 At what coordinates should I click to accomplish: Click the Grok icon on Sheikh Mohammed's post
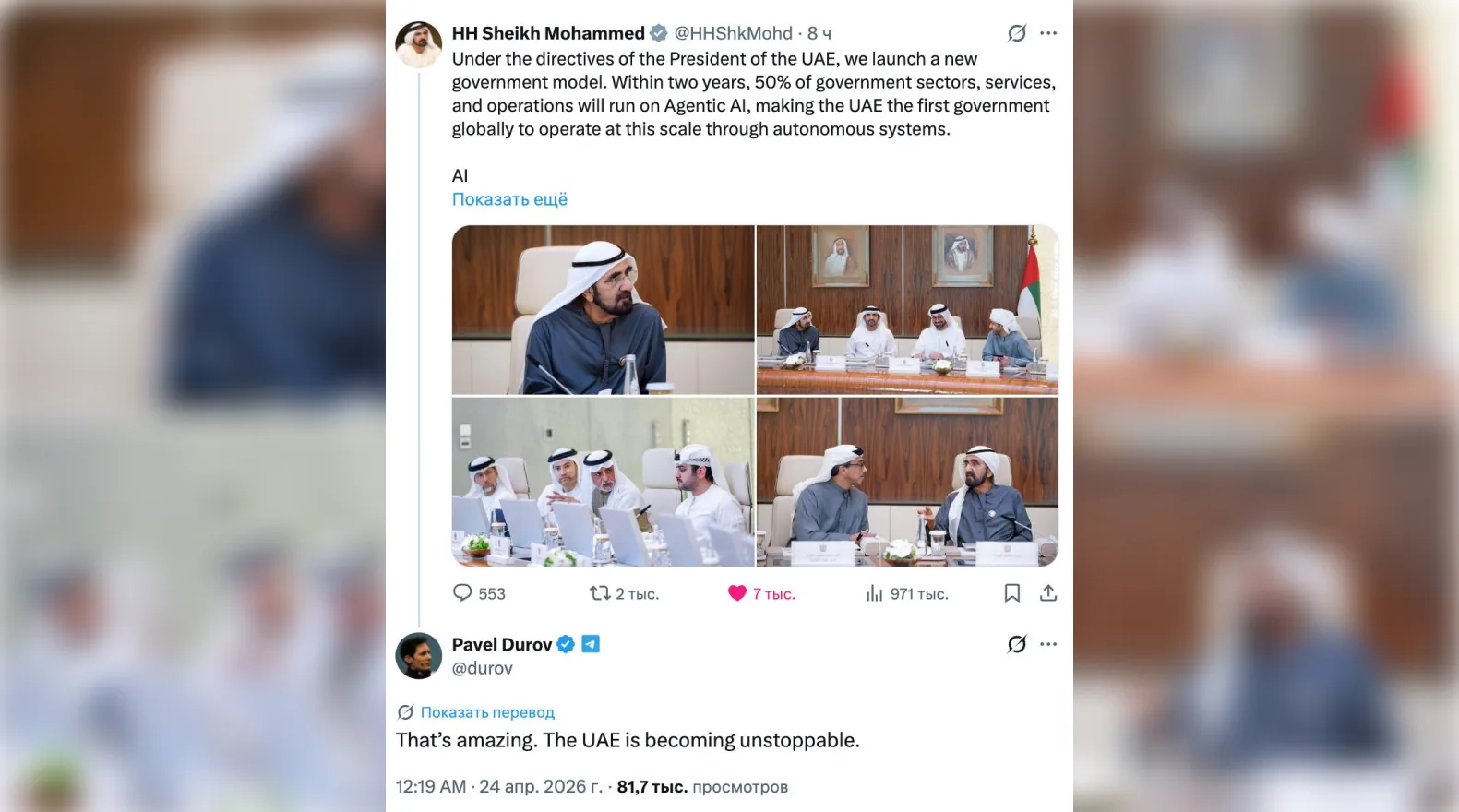tap(1017, 33)
